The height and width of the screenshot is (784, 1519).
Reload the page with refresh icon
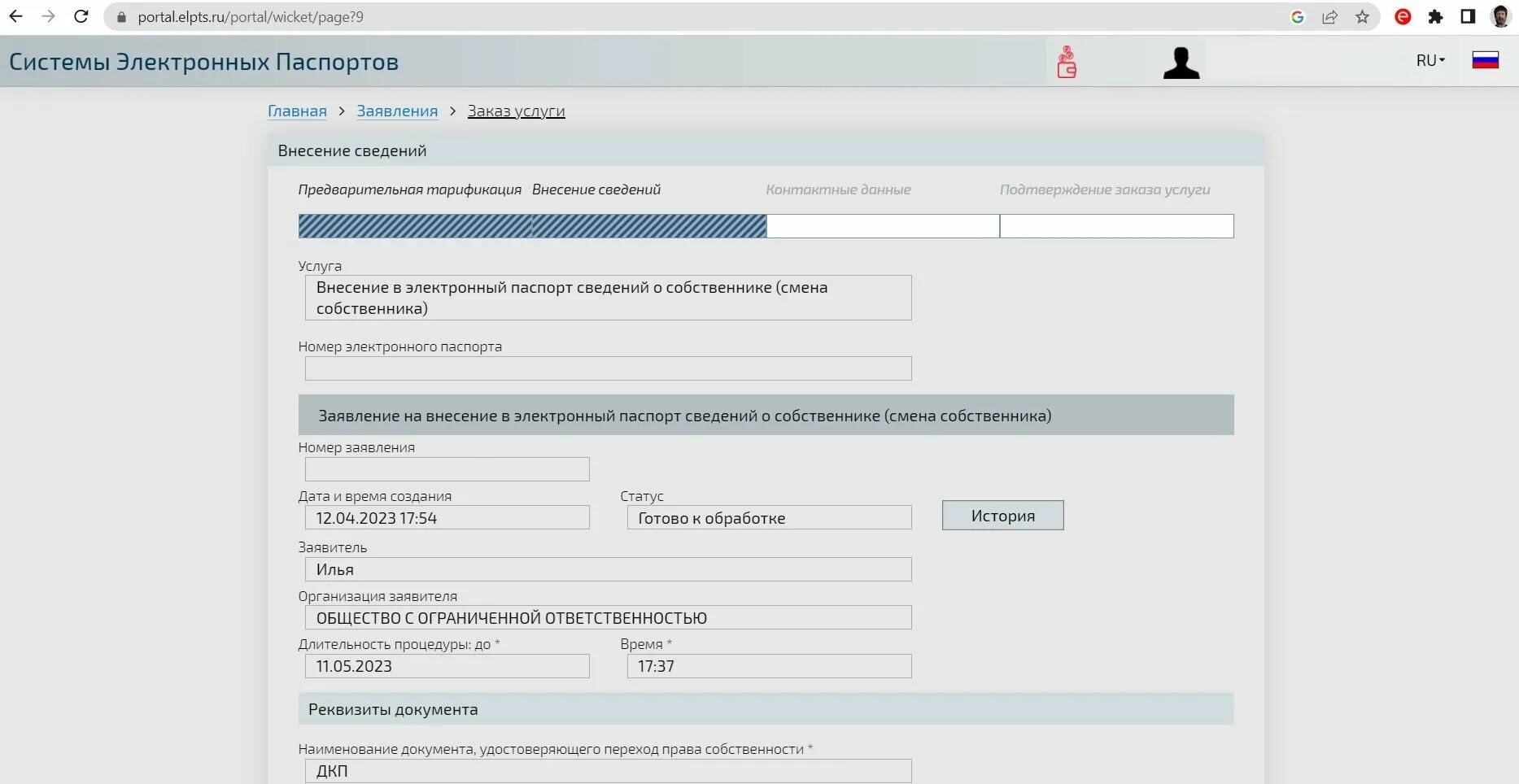pos(81,16)
